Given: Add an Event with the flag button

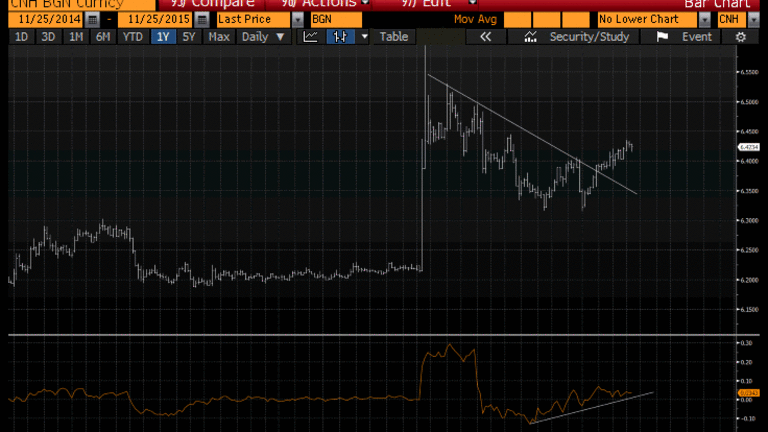Looking at the screenshot, I should click(684, 36).
